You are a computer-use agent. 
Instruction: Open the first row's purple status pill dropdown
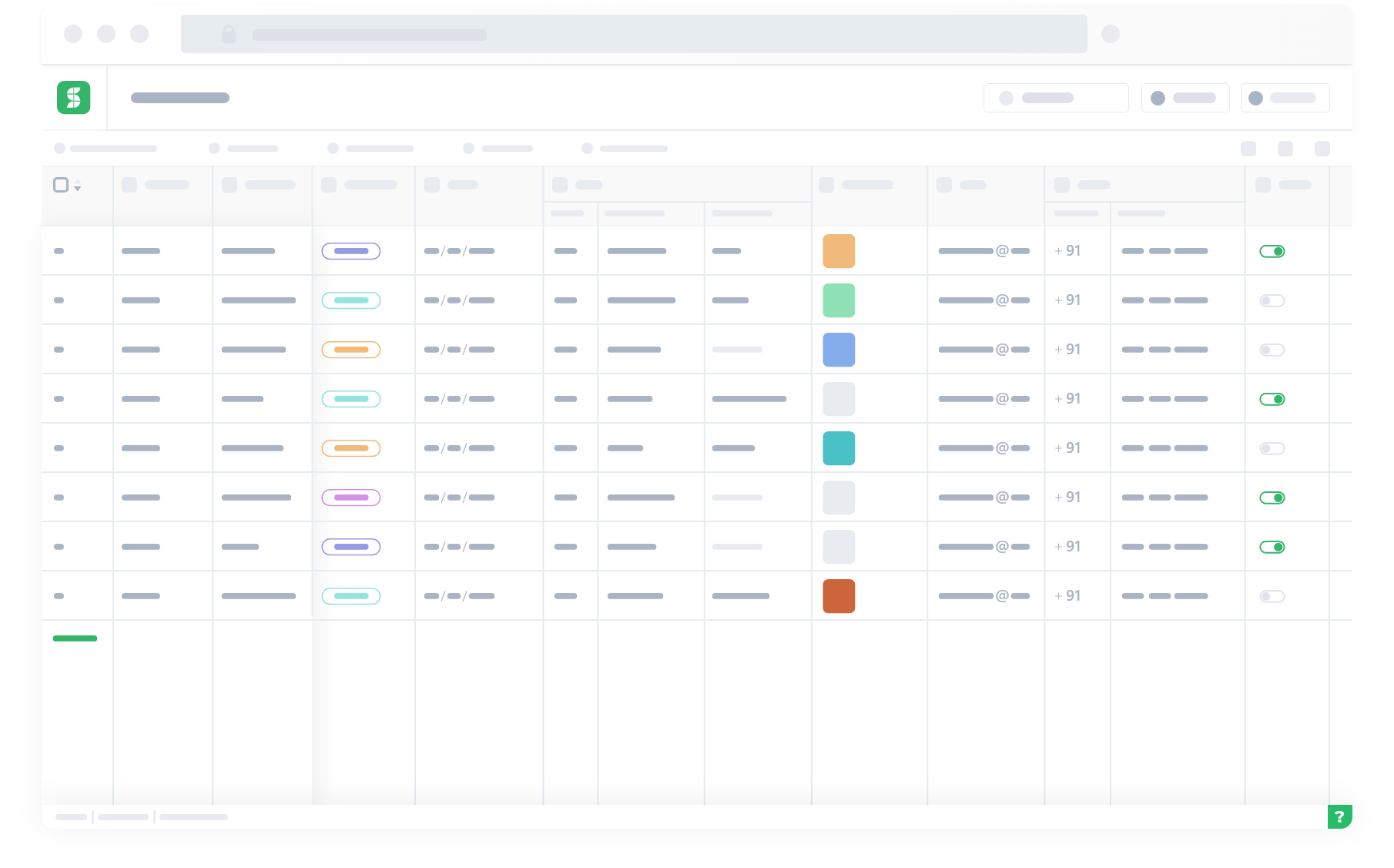click(x=351, y=251)
